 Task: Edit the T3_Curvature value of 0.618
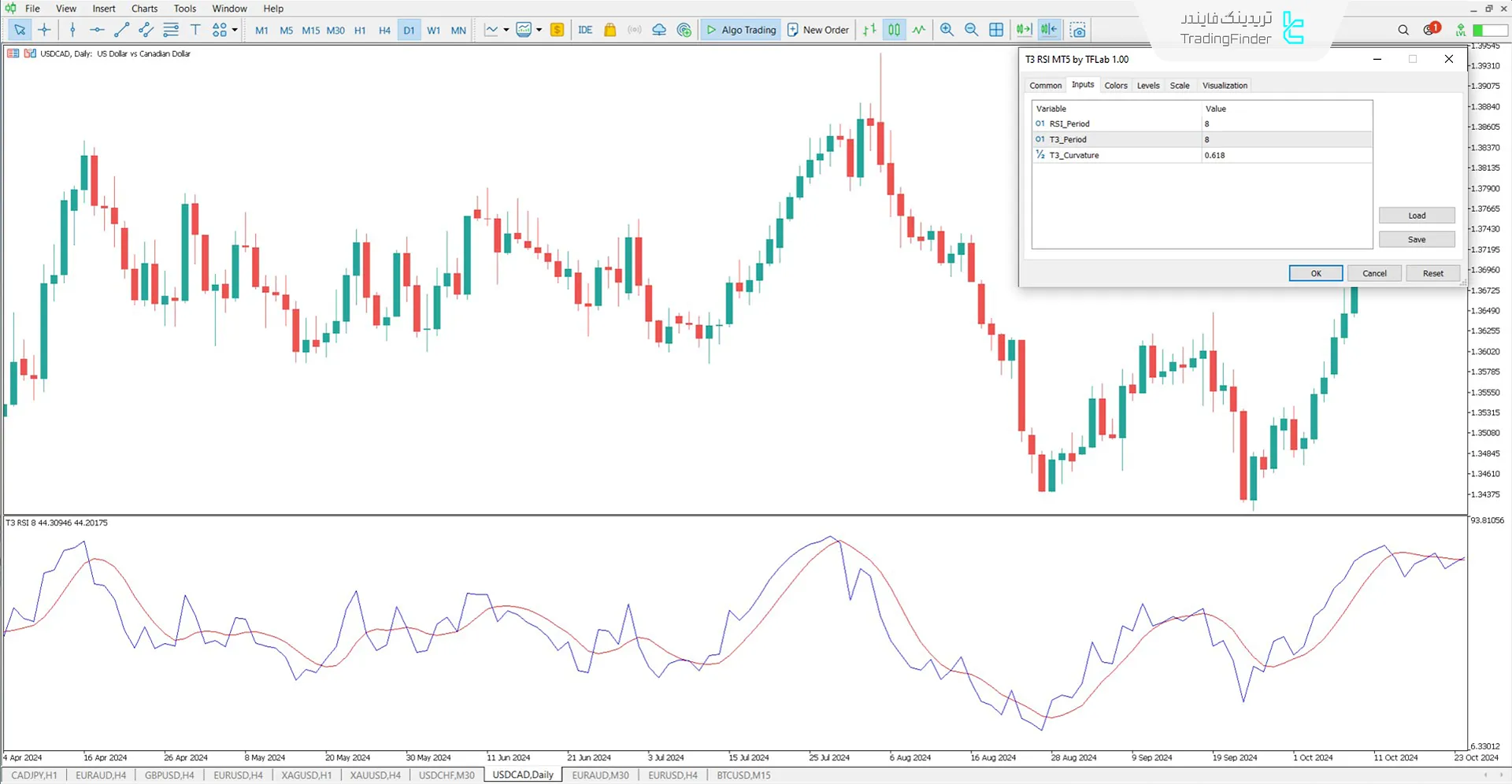pyautogui.click(x=1215, y=155)
